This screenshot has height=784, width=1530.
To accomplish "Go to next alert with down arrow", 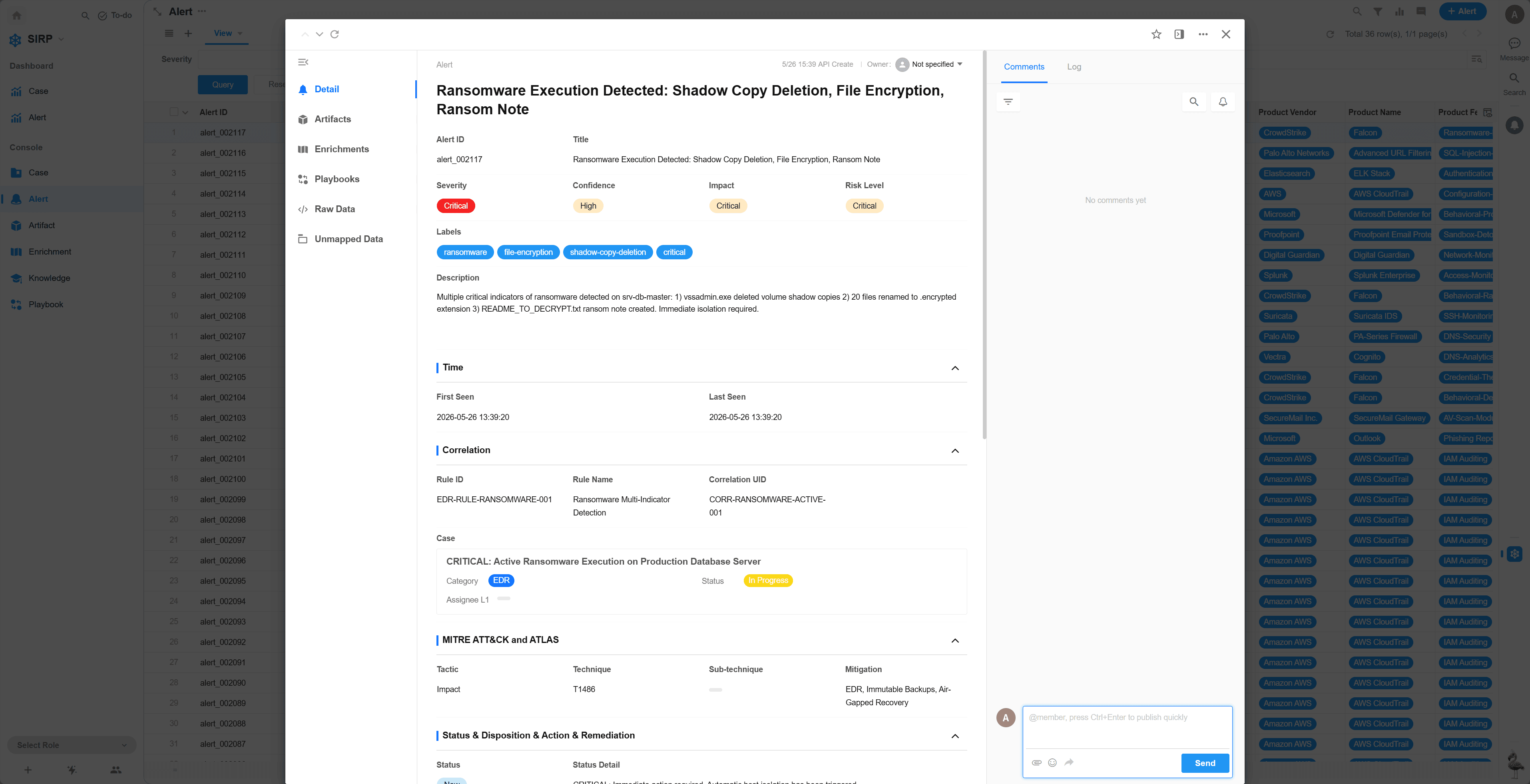I will point(319,34).
